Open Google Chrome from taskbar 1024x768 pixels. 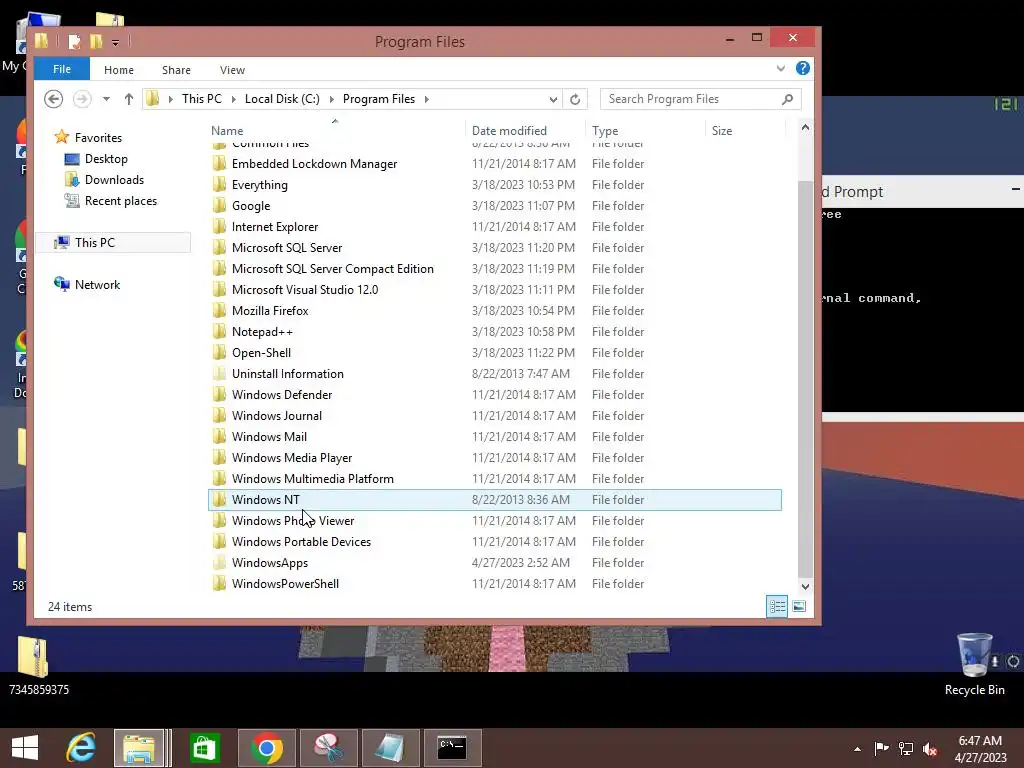click(266, 748)
